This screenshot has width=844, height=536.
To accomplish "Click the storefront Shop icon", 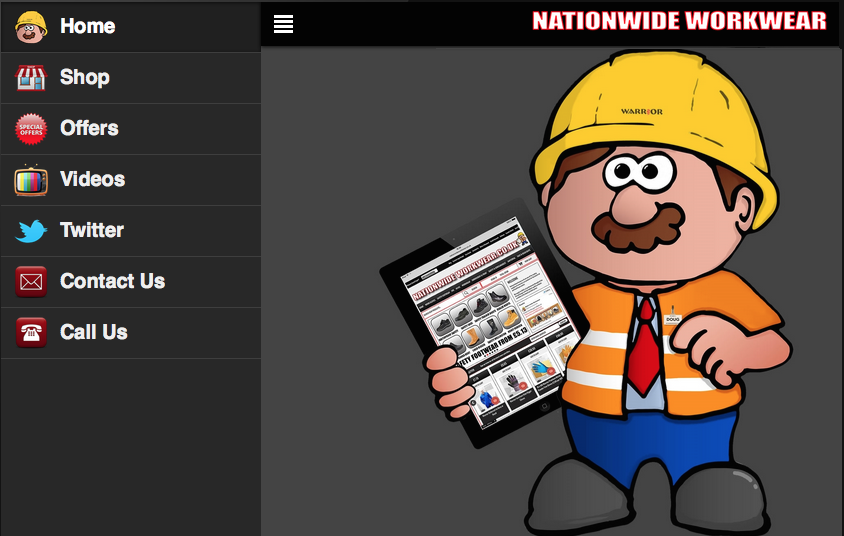I will pyautogui.click(x=31, y=77).
